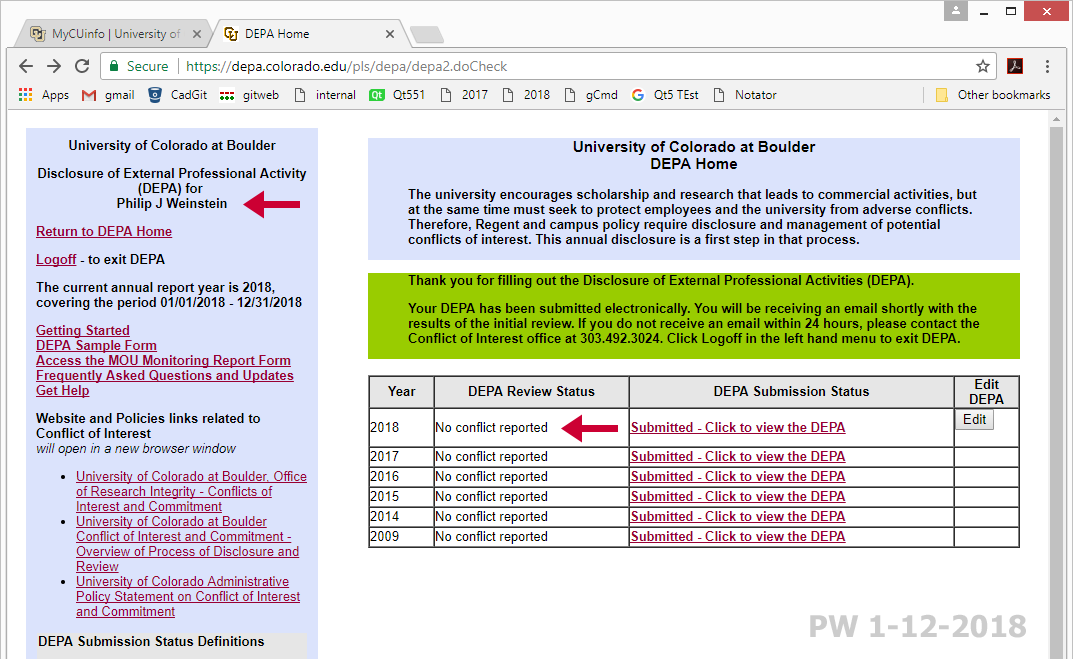
Task: Open Administrative Policy Statement link
Action: click(x=188, y=597)
